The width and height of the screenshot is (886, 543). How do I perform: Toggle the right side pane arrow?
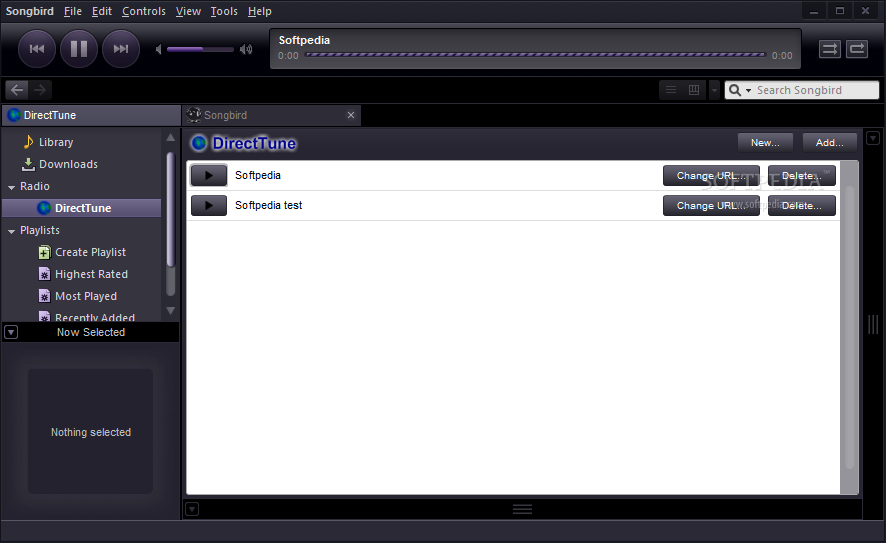[x=873, y=138]
